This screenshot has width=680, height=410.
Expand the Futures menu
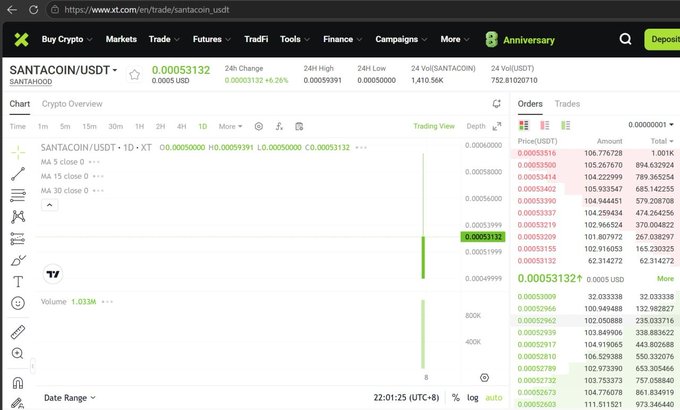click(212, 39)
